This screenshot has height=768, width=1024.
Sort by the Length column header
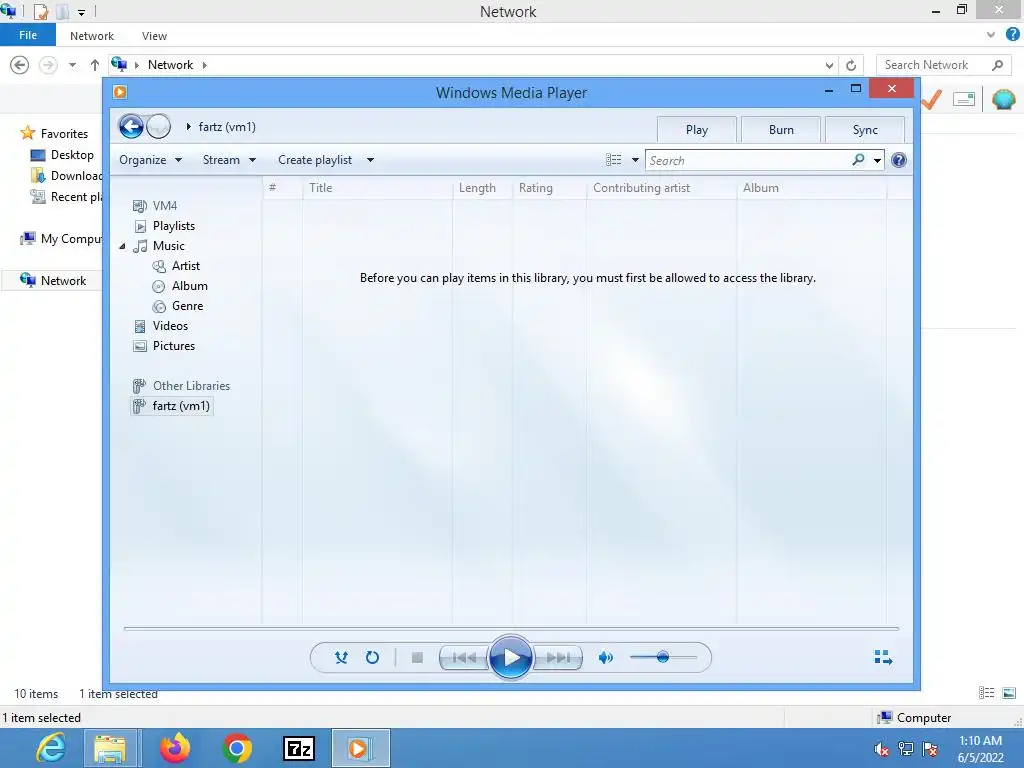click(482, 188)
